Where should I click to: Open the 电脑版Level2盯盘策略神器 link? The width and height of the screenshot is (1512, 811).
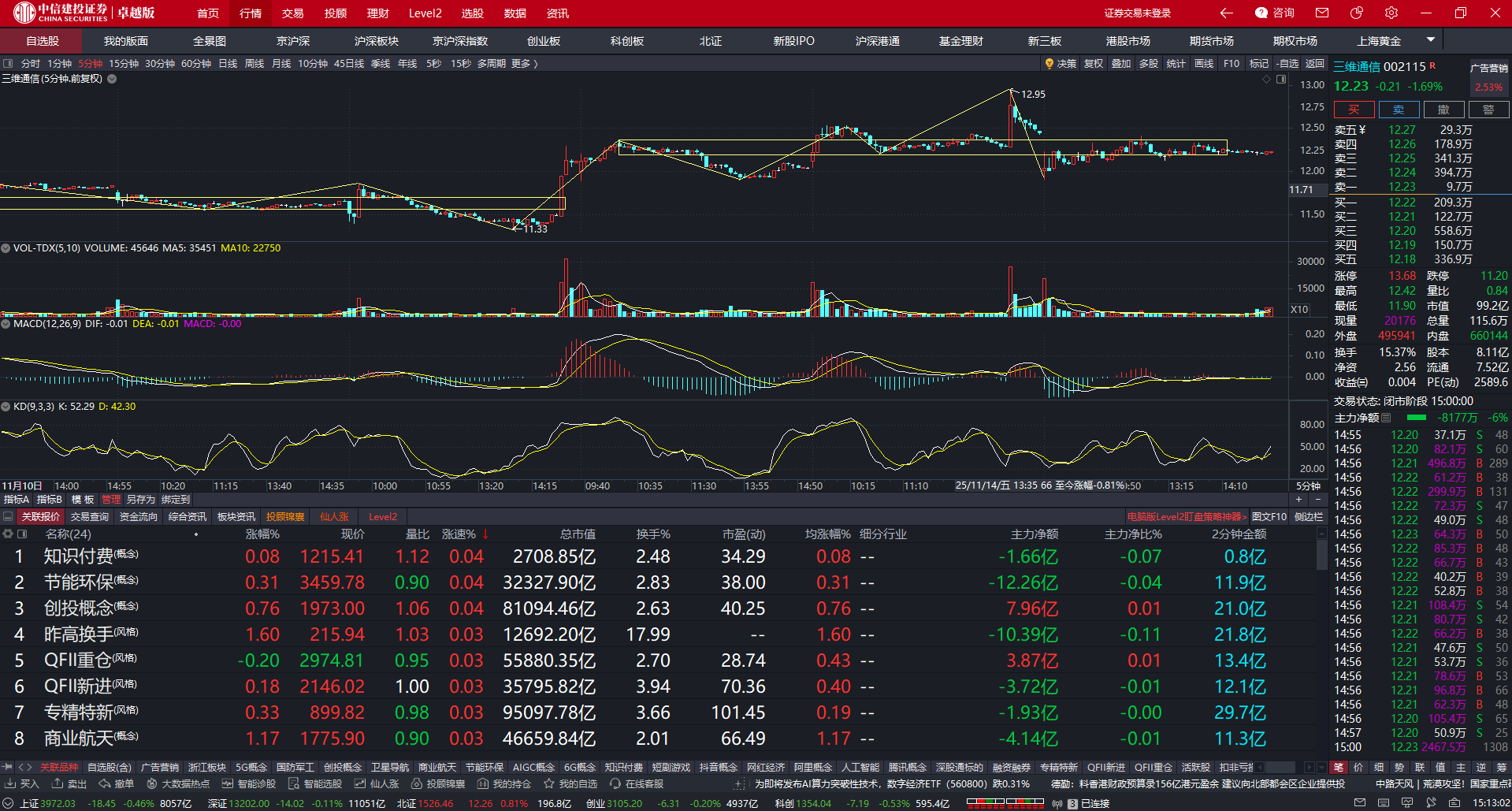click(1187, 517)
